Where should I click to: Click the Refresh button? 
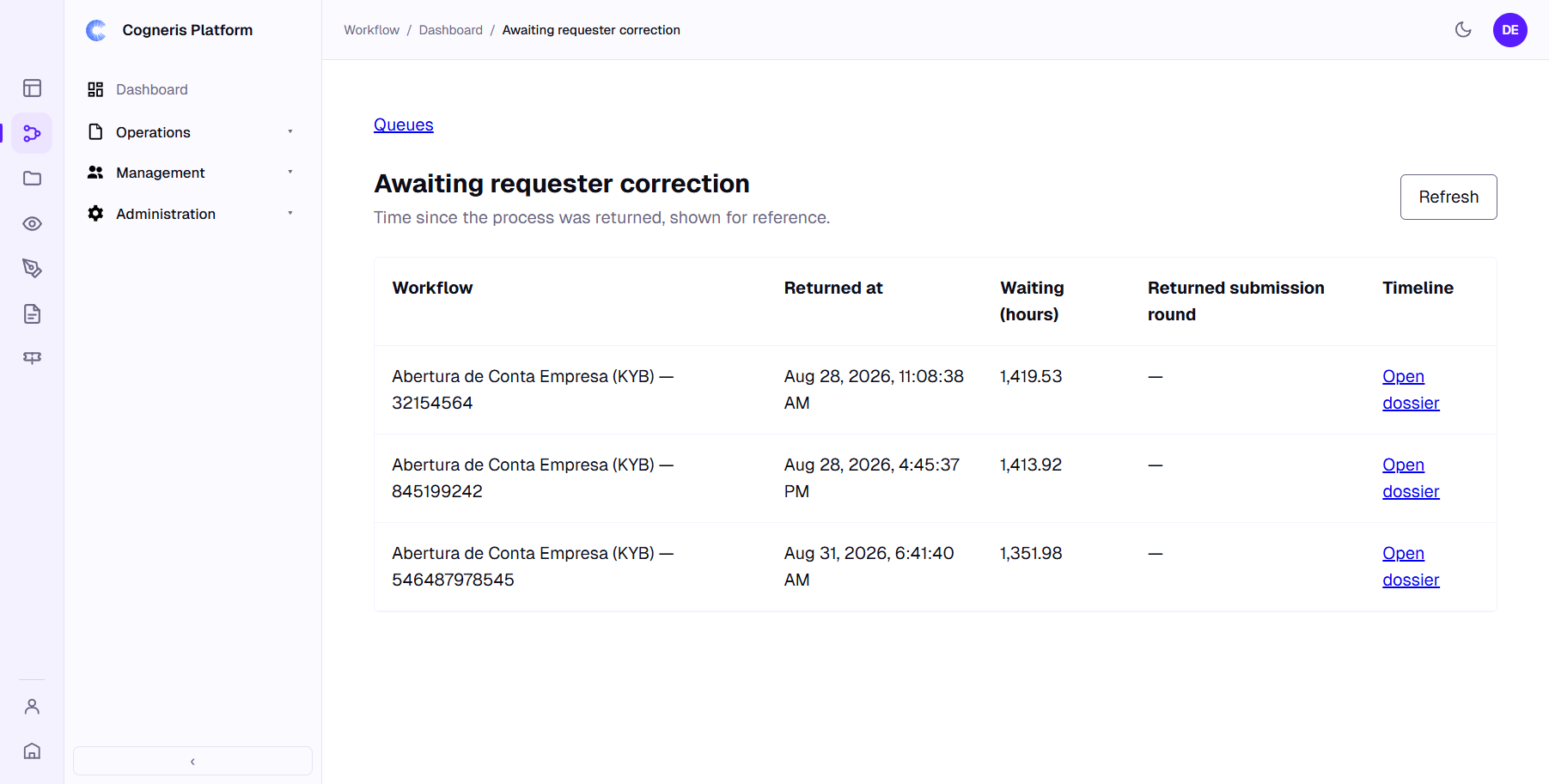[x=1448, y=197]
